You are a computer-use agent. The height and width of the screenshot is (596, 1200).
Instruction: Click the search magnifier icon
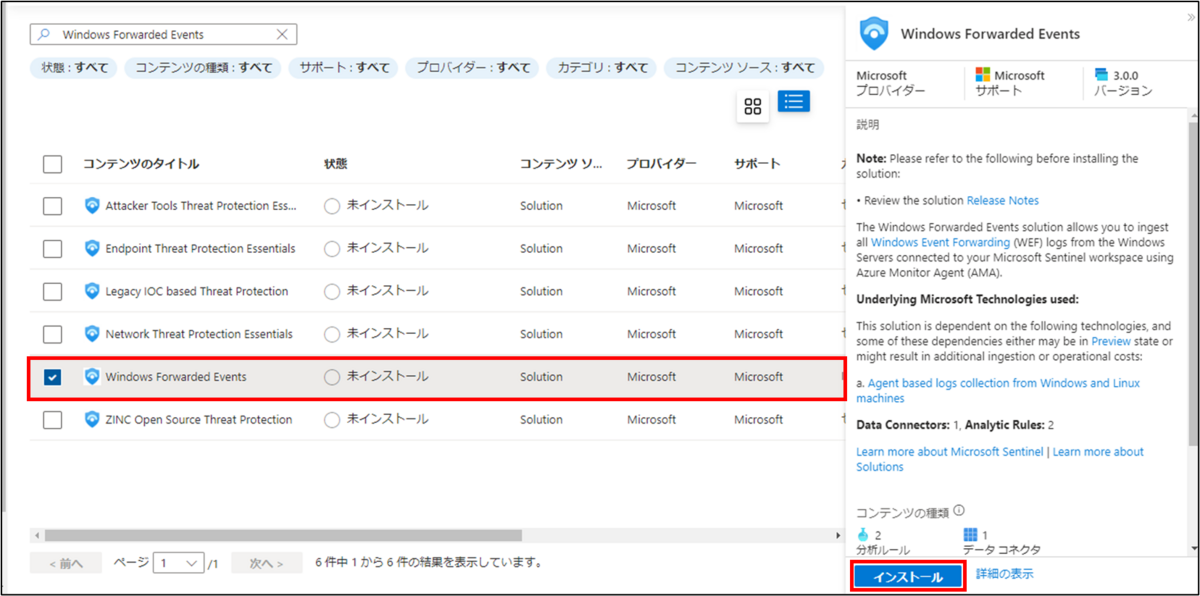[43, 34]
